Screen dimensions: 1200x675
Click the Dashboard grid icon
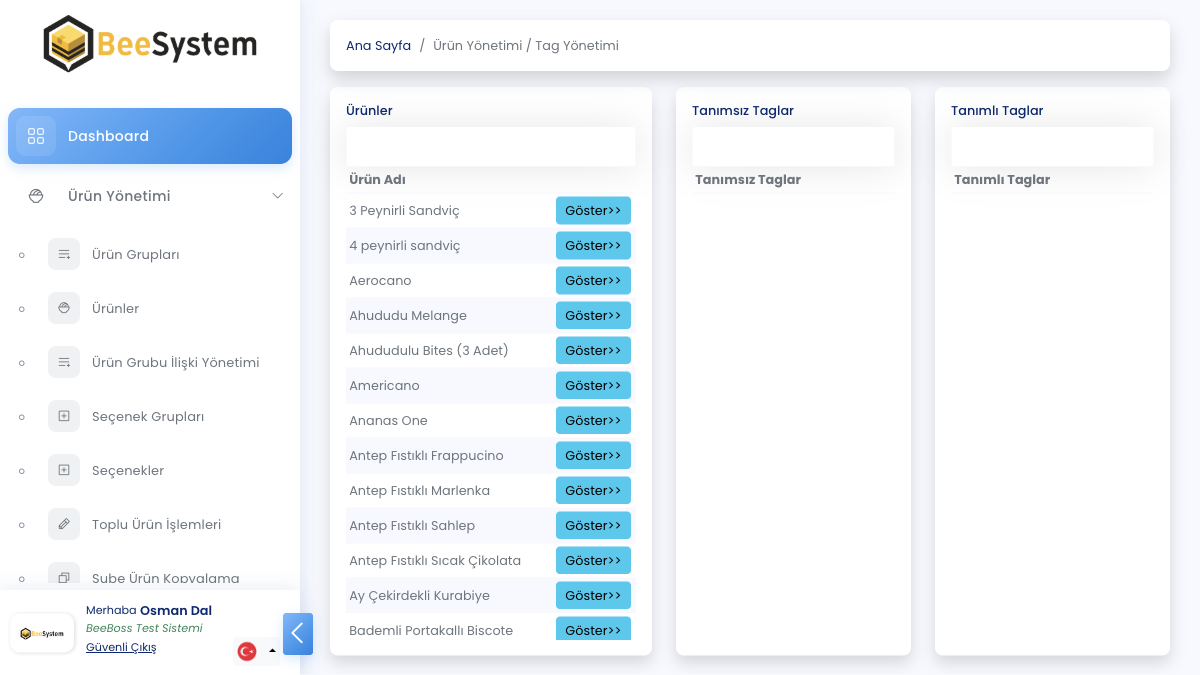[x=36, y=136]
